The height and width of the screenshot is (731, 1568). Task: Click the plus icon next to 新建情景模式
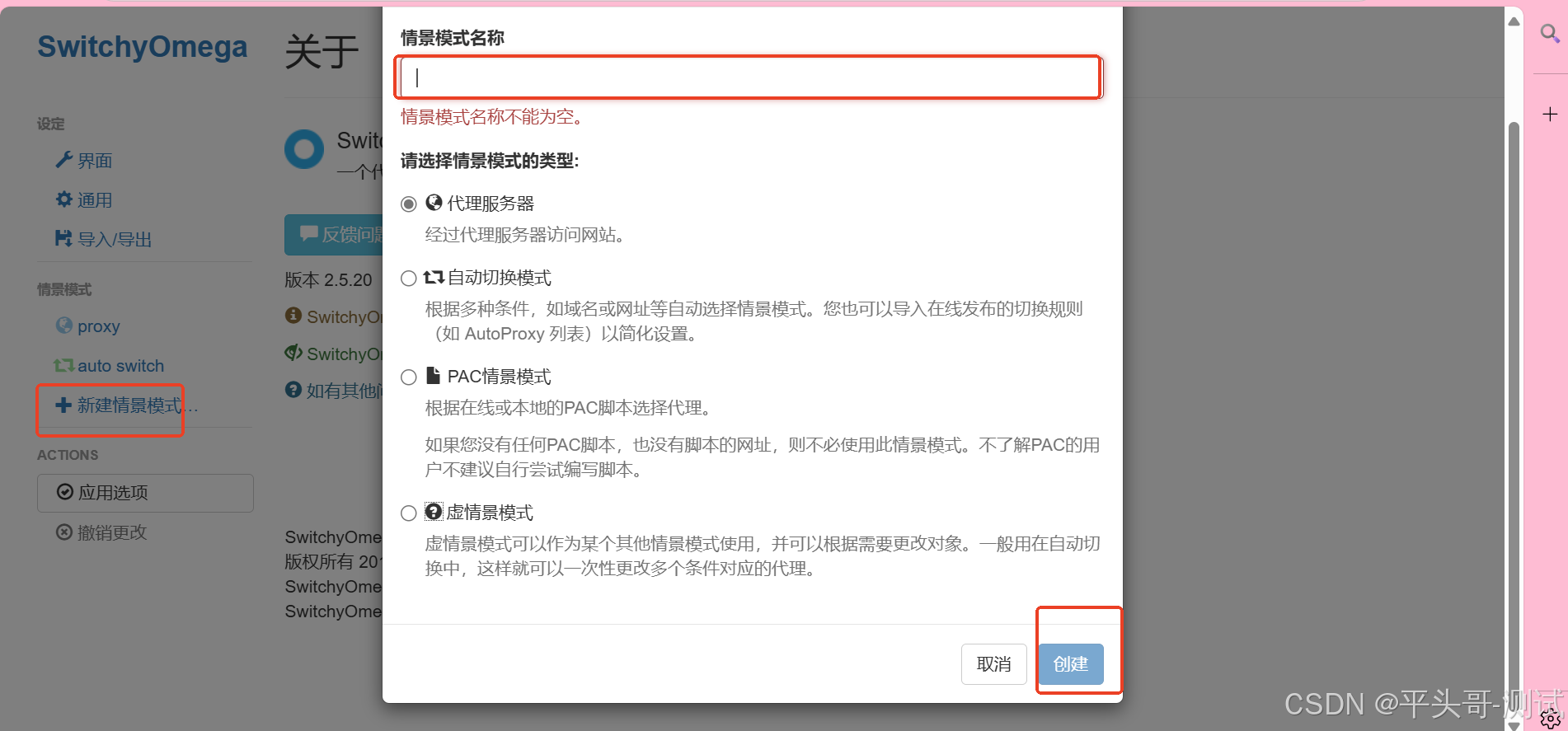(63, 405)
